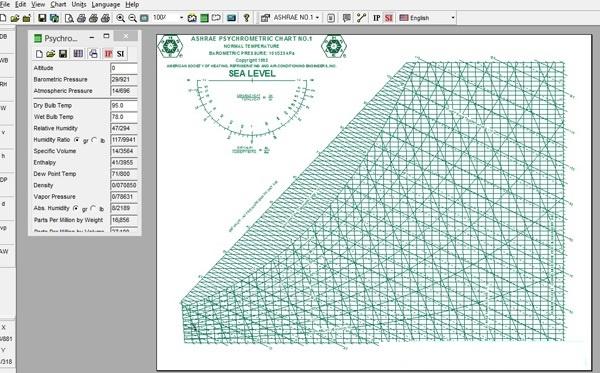This screenshot has width=600, height=373.
Task: Click the Save disk icon in main toolbar
Action: [42, 18]
